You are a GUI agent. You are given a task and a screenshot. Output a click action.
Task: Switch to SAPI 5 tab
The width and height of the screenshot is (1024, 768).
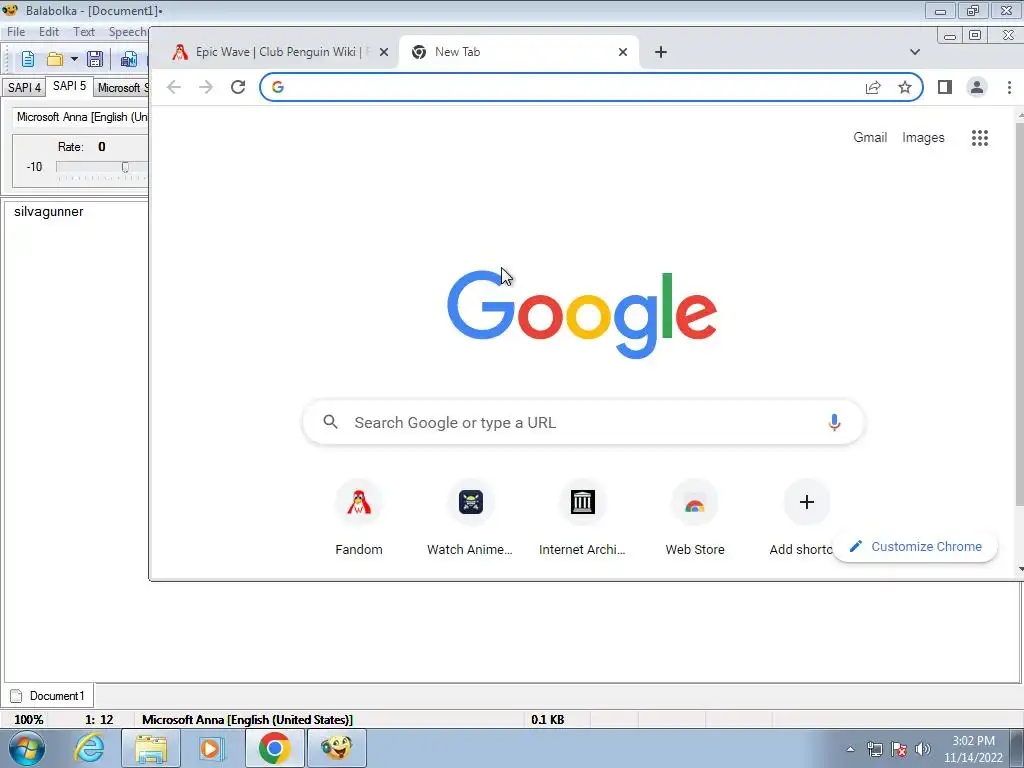click(x=69, y=86)
